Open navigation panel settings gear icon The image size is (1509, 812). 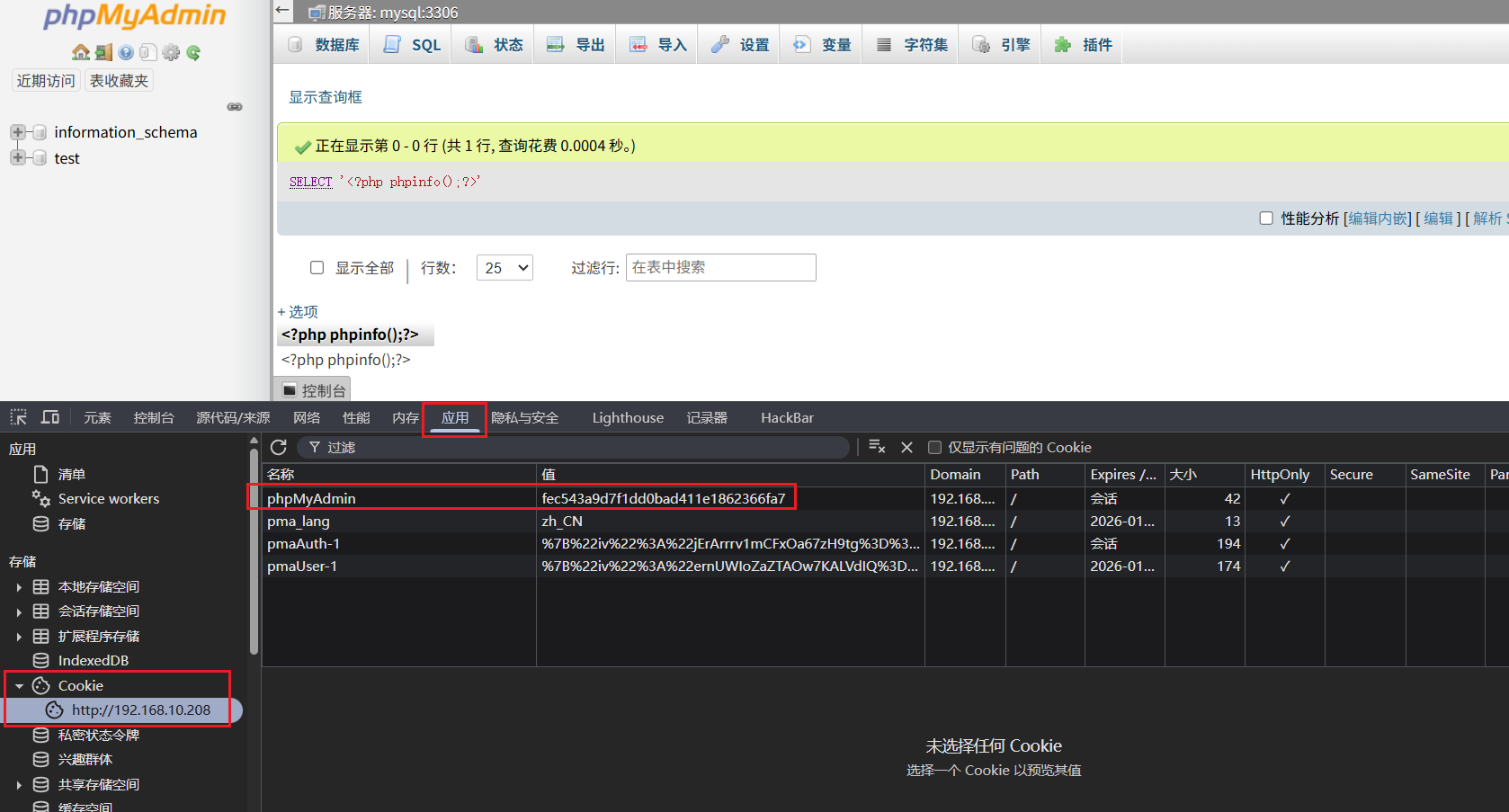pos(171,53)
